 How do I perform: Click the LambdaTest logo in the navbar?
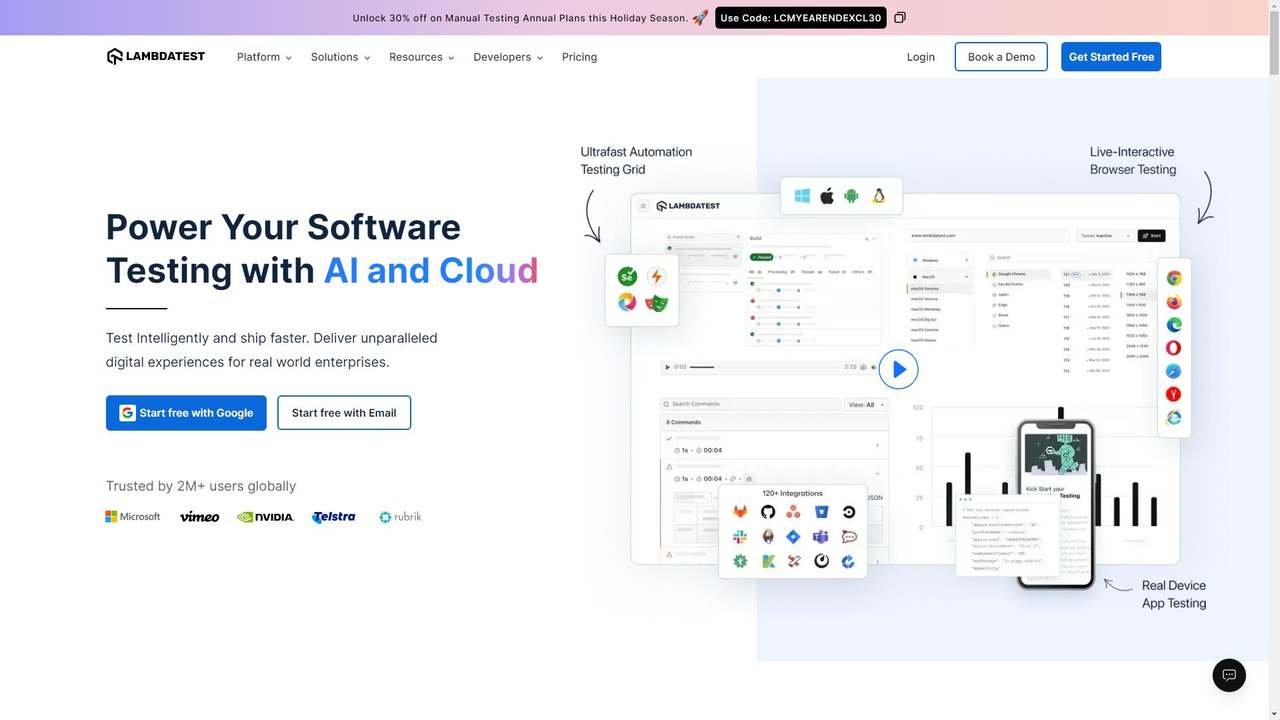click(x=156, y=56)
